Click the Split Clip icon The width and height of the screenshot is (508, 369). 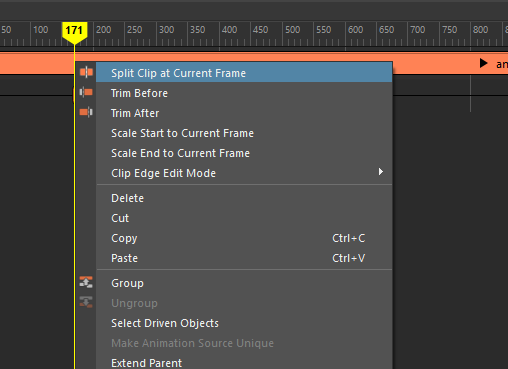[x=86, y=72]
